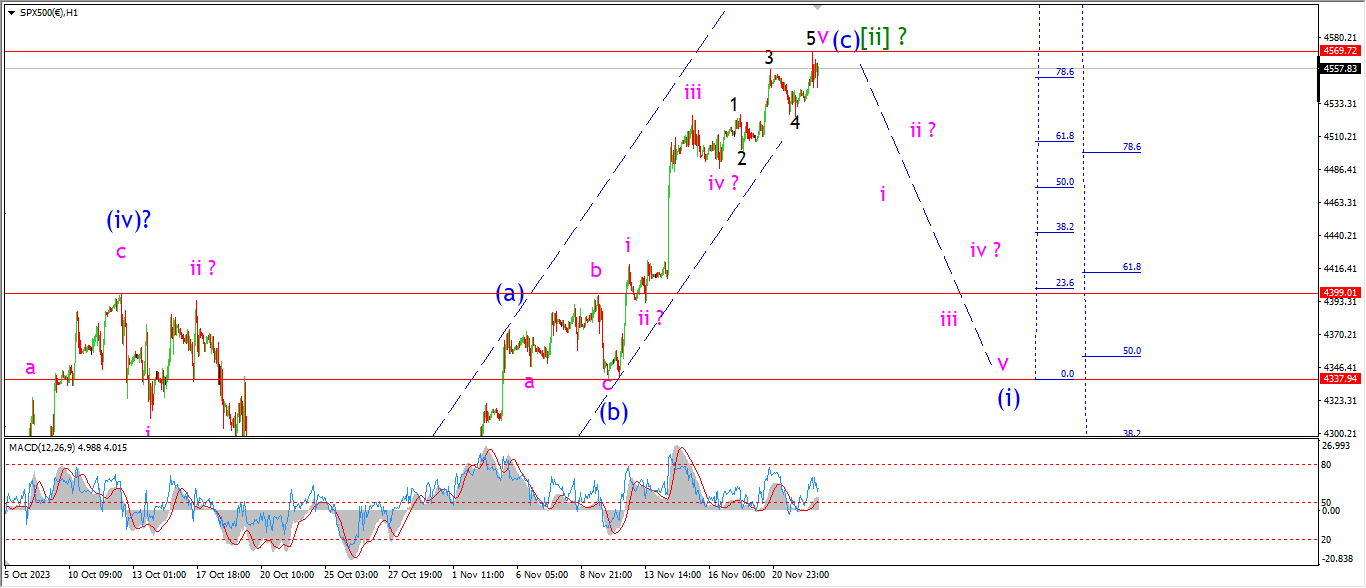Select the black 4557.83 current price label
This screenshot has width=1366, height=588.
[1339, 69]
